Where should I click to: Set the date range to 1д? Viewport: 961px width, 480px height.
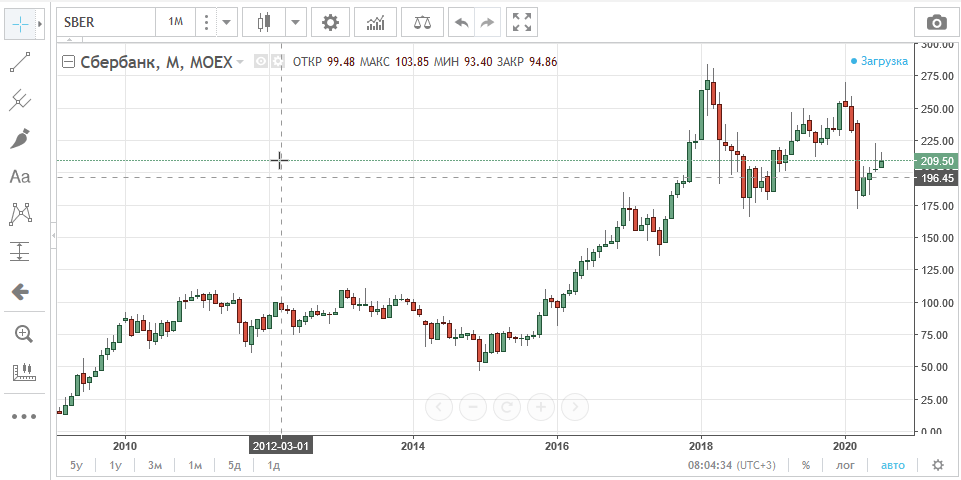click(x=273, y=465)
